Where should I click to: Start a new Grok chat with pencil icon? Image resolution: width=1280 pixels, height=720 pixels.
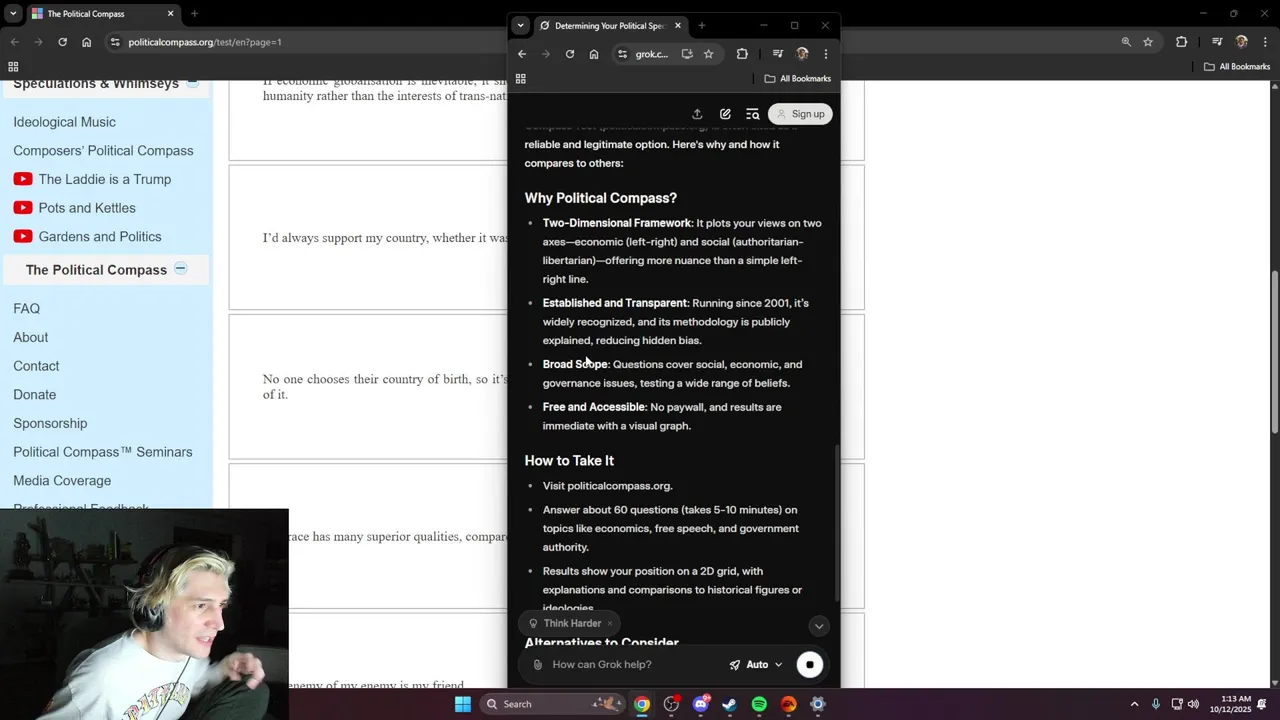725,114
